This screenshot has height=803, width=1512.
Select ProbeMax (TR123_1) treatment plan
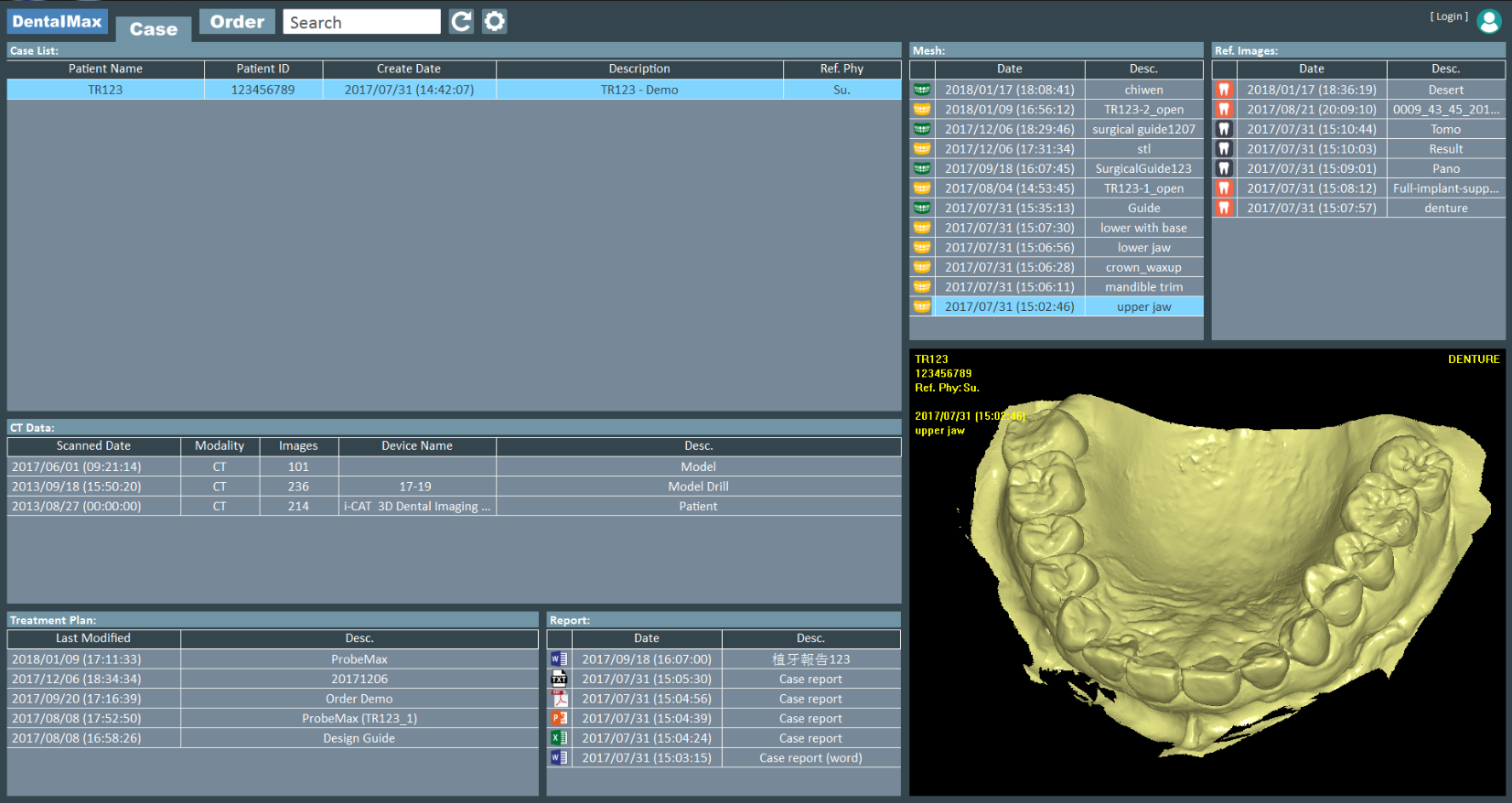(x=273, y=719)
